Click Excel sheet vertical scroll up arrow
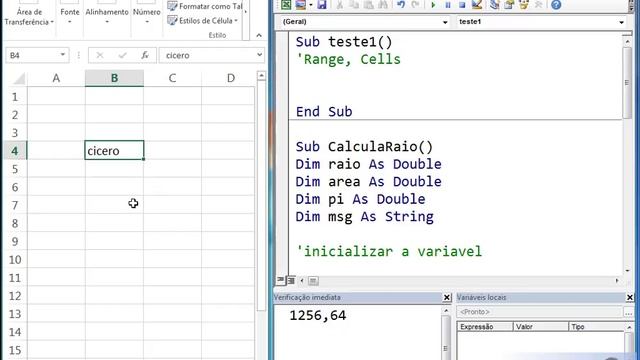The height and width of the screenshot is (360, 640). coord(261,76)
